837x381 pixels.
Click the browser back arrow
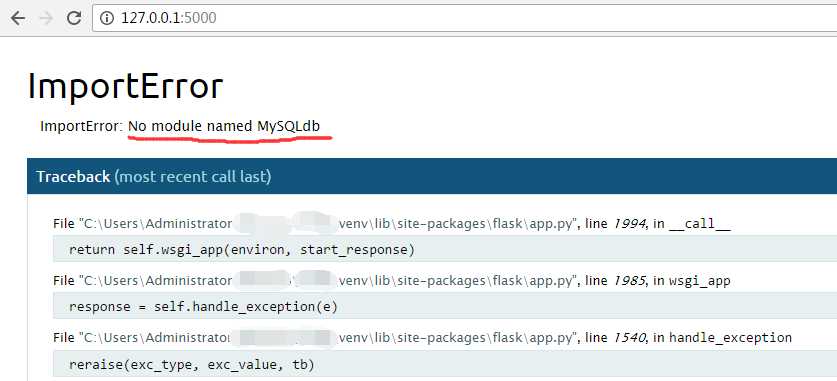pyautogui.click(x=18, y=18)
